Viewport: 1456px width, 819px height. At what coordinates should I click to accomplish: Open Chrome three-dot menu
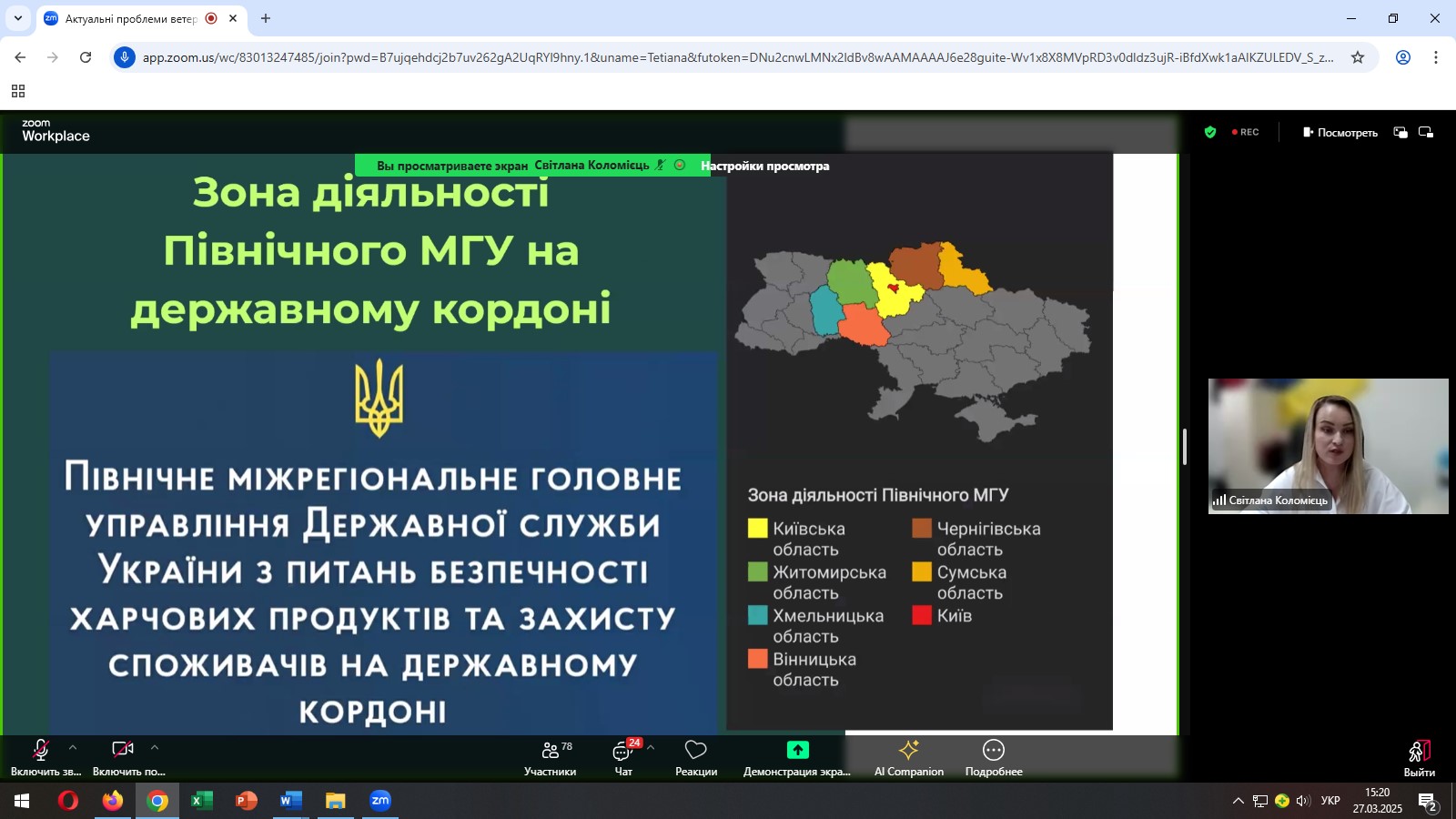coord(1436,57)
